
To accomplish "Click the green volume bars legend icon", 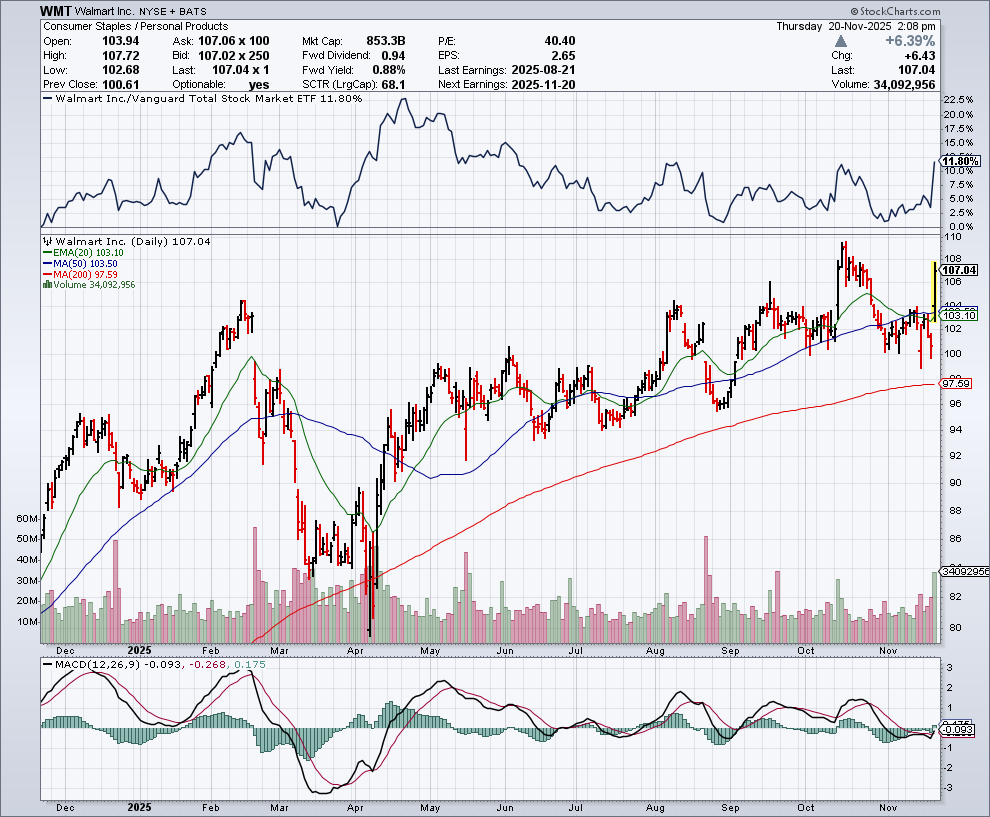I will (45, 285).
